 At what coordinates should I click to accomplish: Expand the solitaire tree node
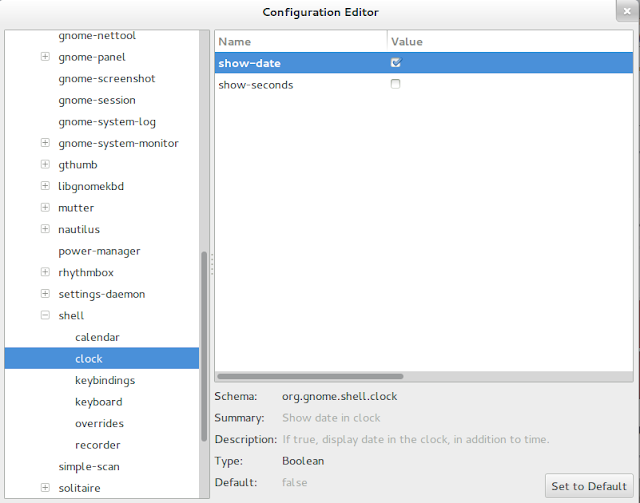(45, 487)
